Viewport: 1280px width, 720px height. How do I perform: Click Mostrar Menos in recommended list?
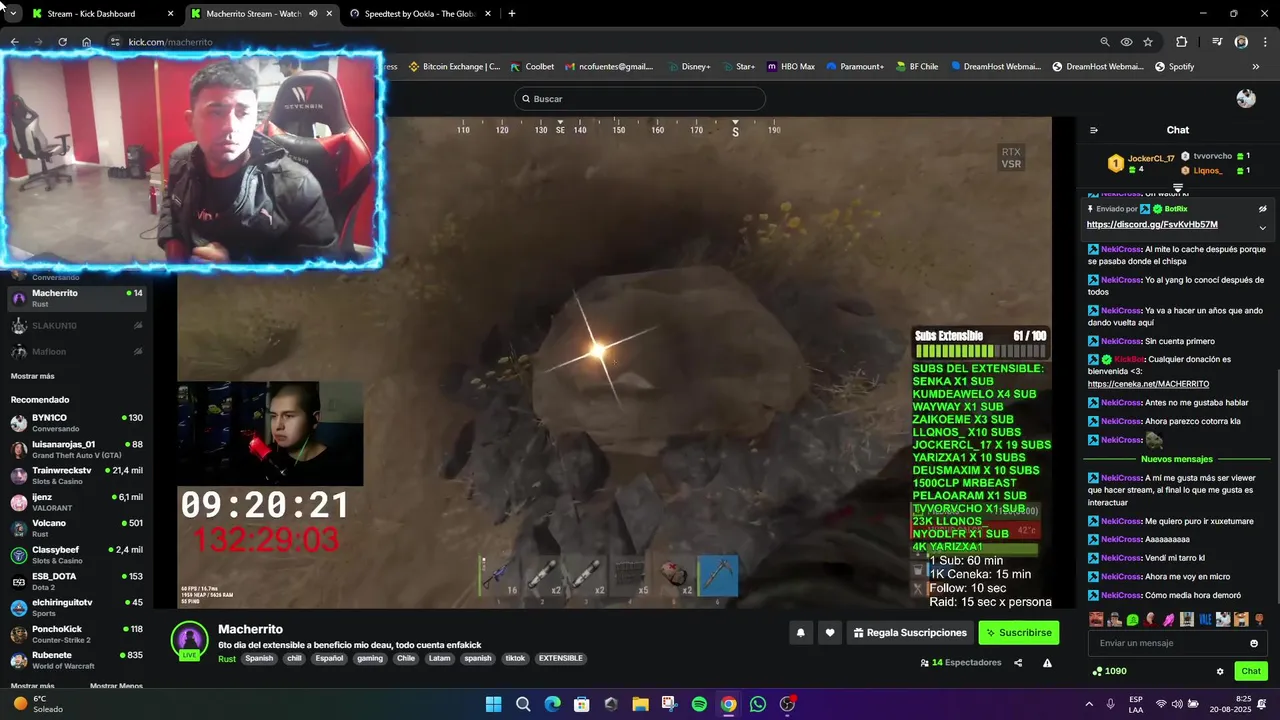(116, 686)
